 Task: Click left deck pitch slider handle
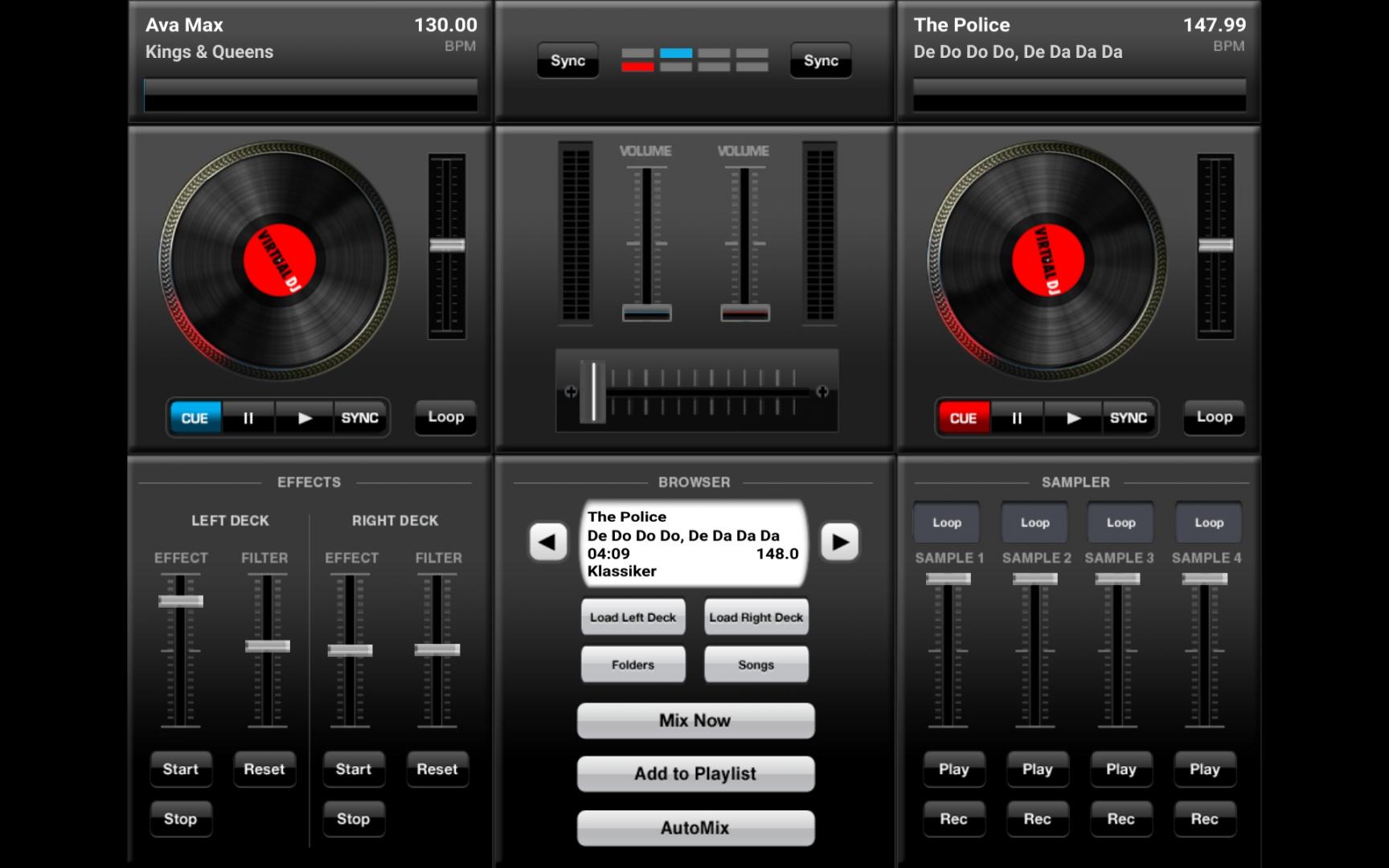(x=447, y=246)
